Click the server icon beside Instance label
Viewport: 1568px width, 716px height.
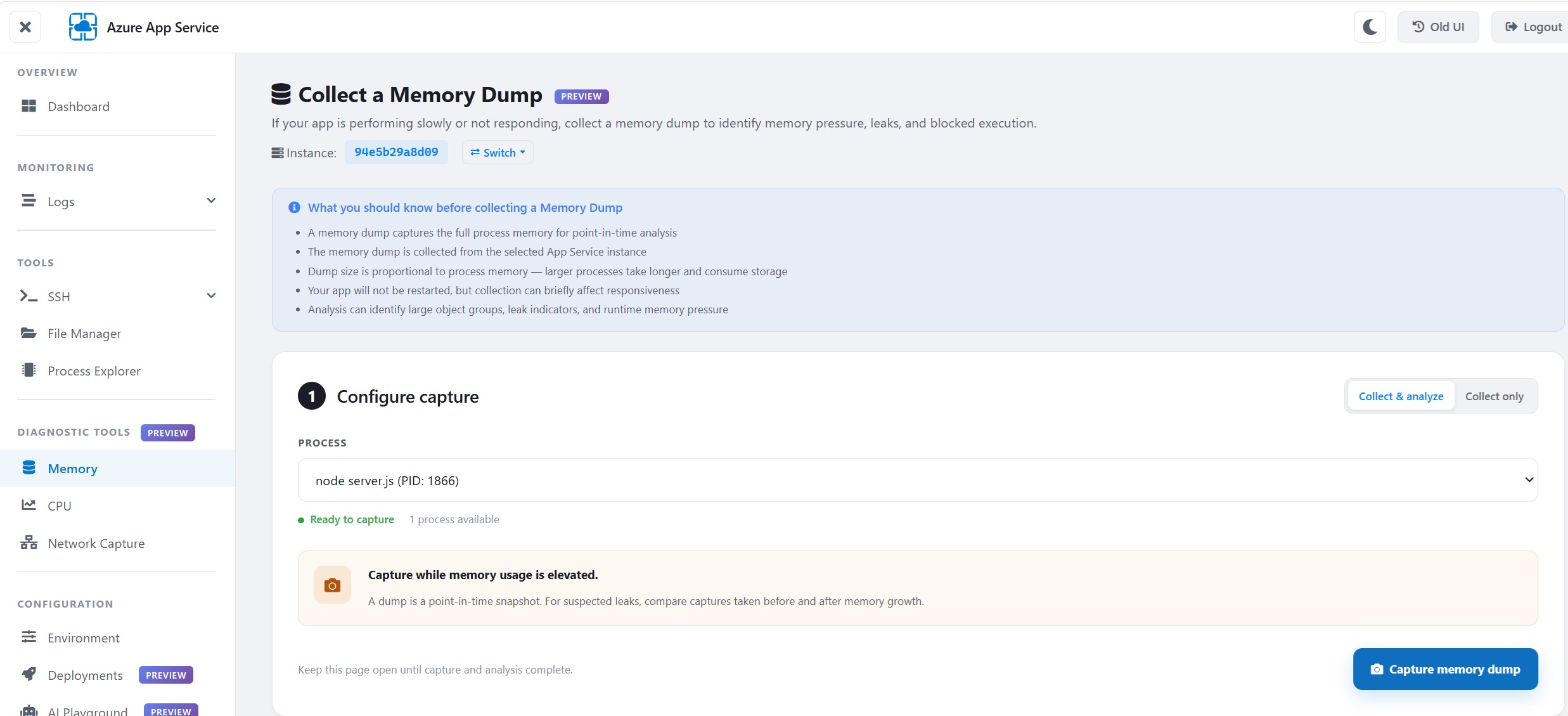[x=278, y=153]
